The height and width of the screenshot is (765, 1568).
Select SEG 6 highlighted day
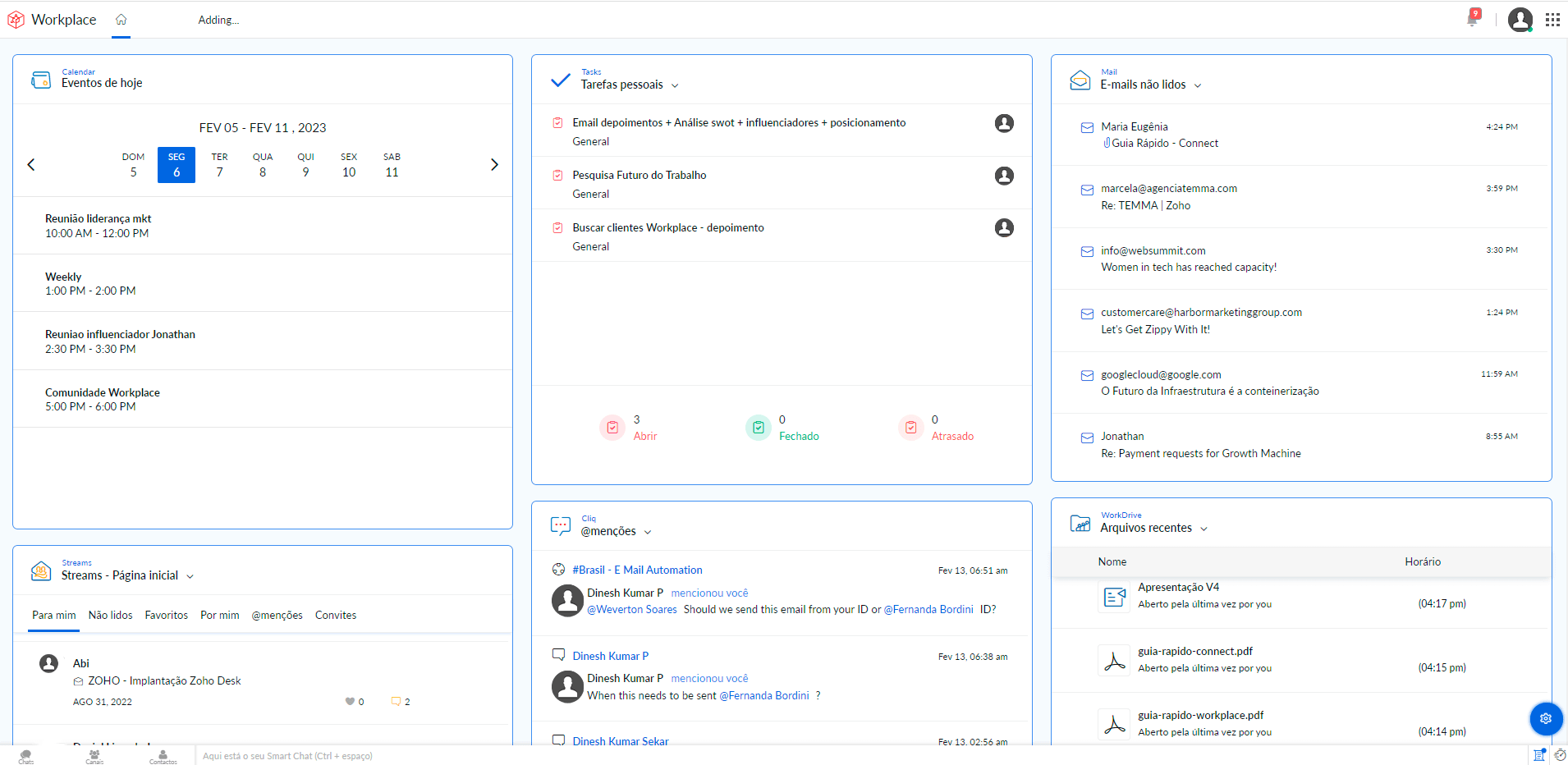point(177,165)
